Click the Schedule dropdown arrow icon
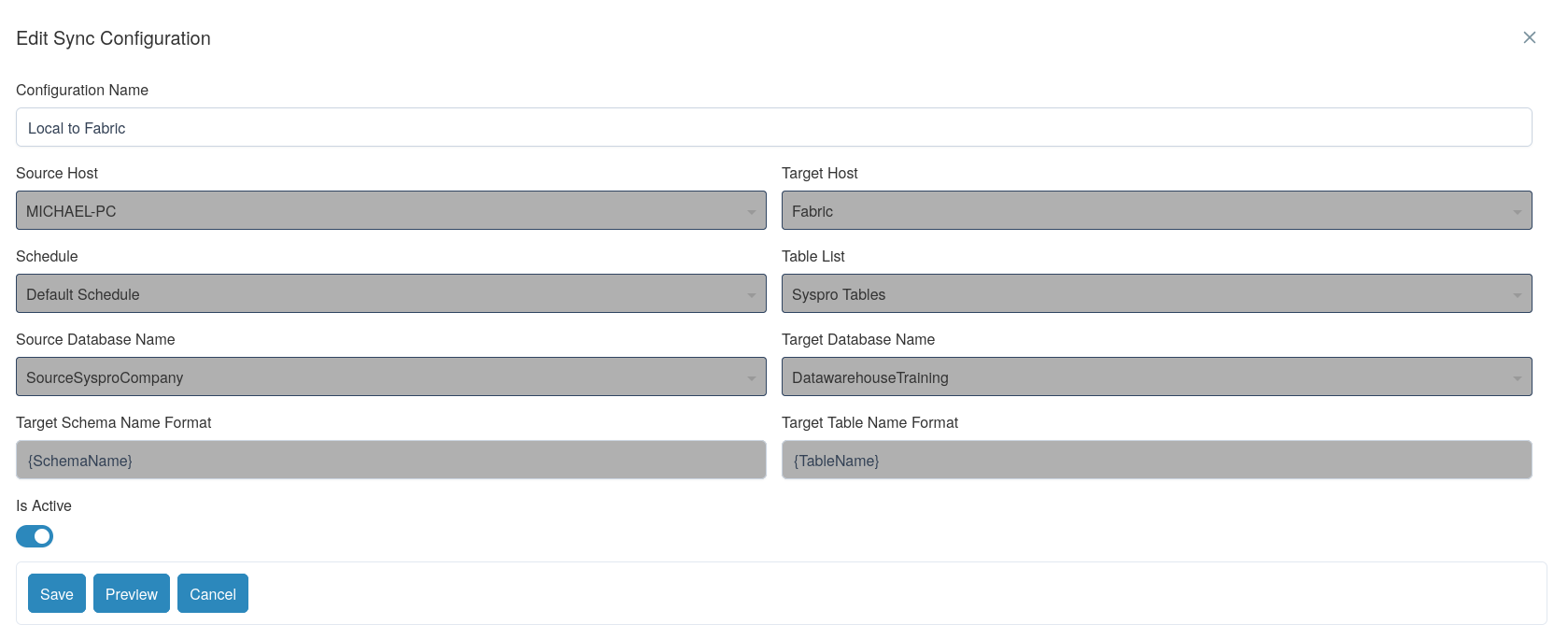This screenshot has width=1568, height=639. pyautogui.click(x=752, y=295)
